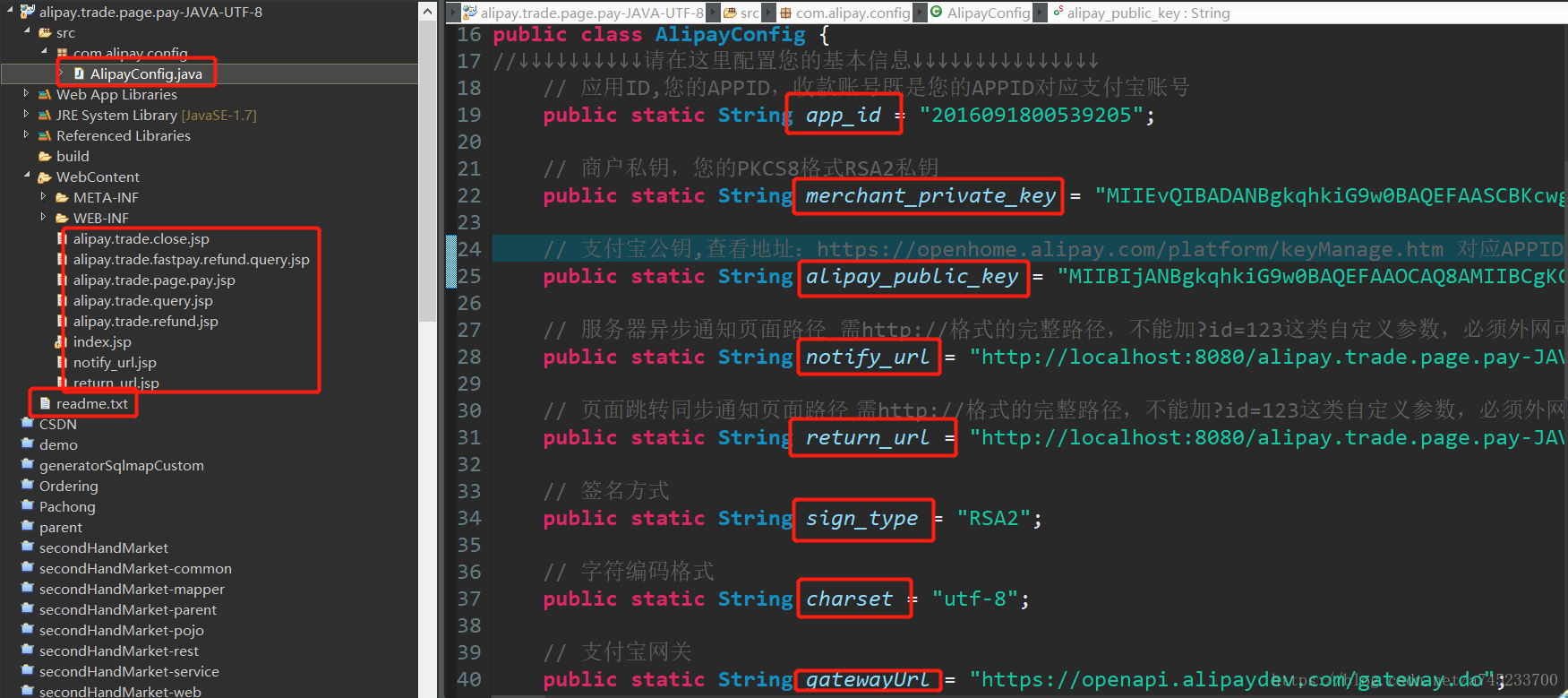Click the sign_type variable
The image size is (1568, 698).
(861, 518)
